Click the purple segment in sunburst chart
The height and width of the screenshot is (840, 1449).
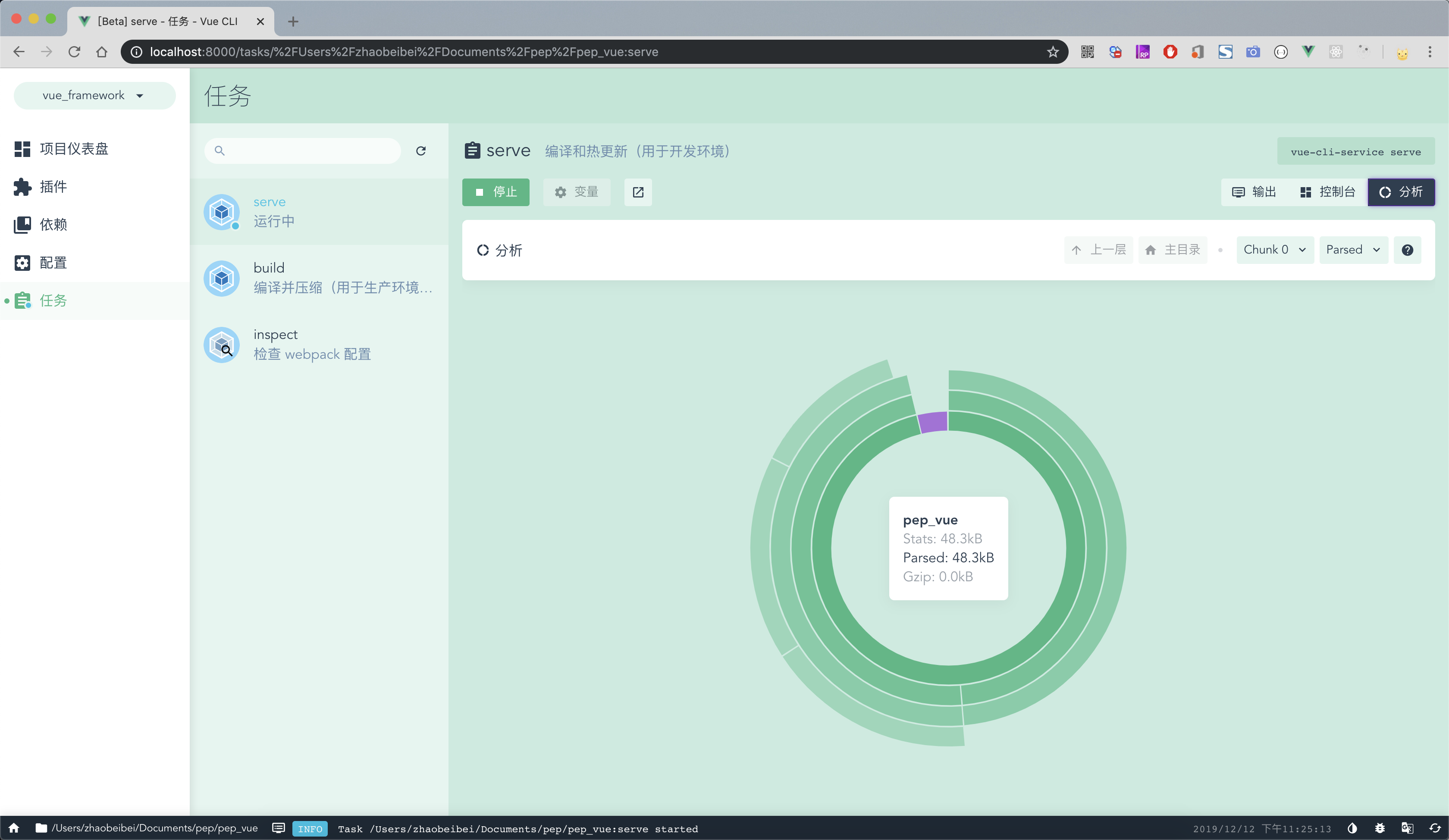933,422
